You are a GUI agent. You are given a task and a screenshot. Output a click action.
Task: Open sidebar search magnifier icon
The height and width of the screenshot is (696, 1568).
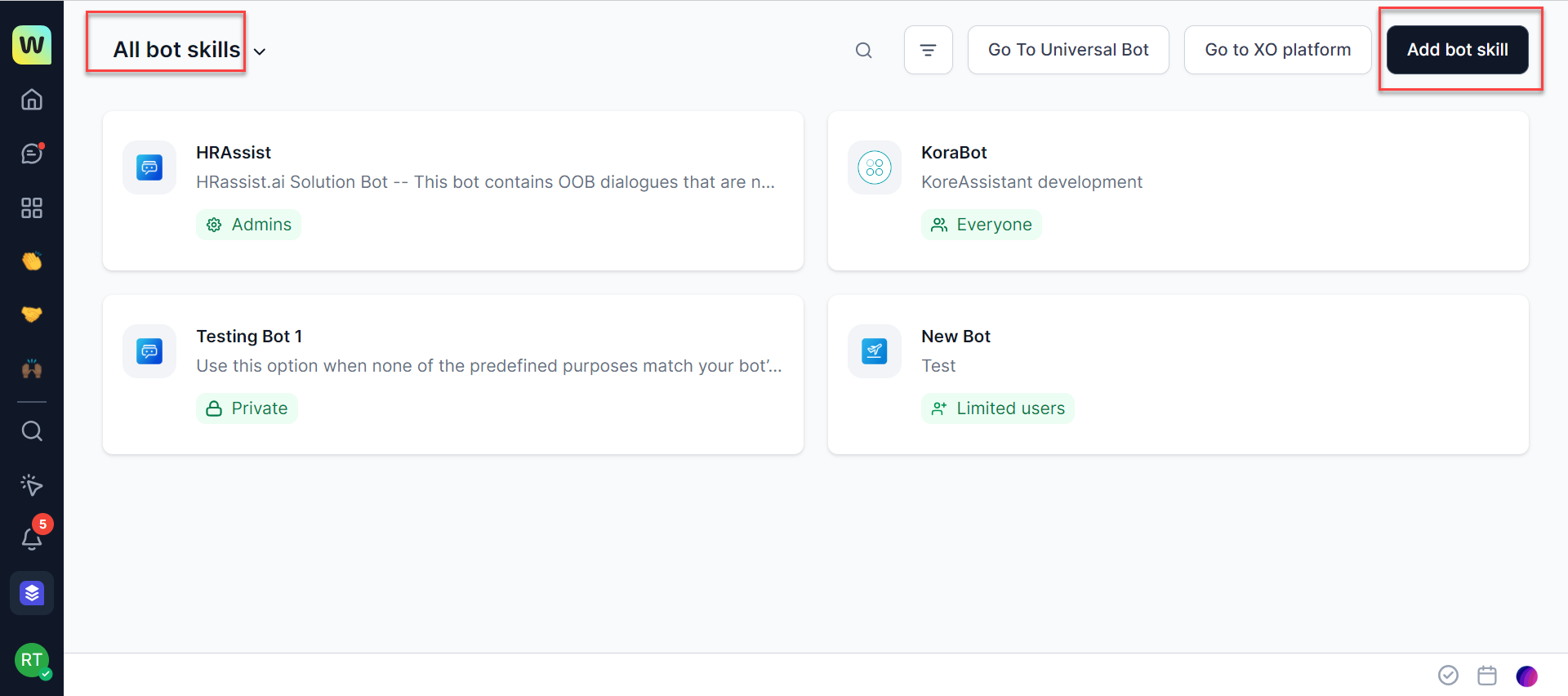(x=32, y=431)
